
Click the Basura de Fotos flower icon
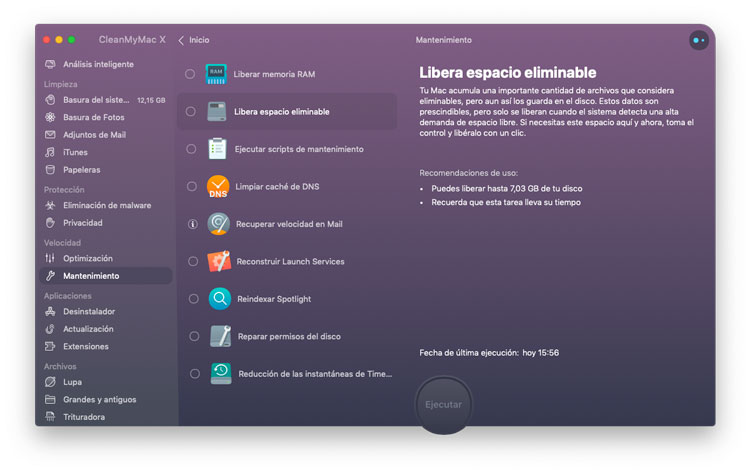click(50, 117)
